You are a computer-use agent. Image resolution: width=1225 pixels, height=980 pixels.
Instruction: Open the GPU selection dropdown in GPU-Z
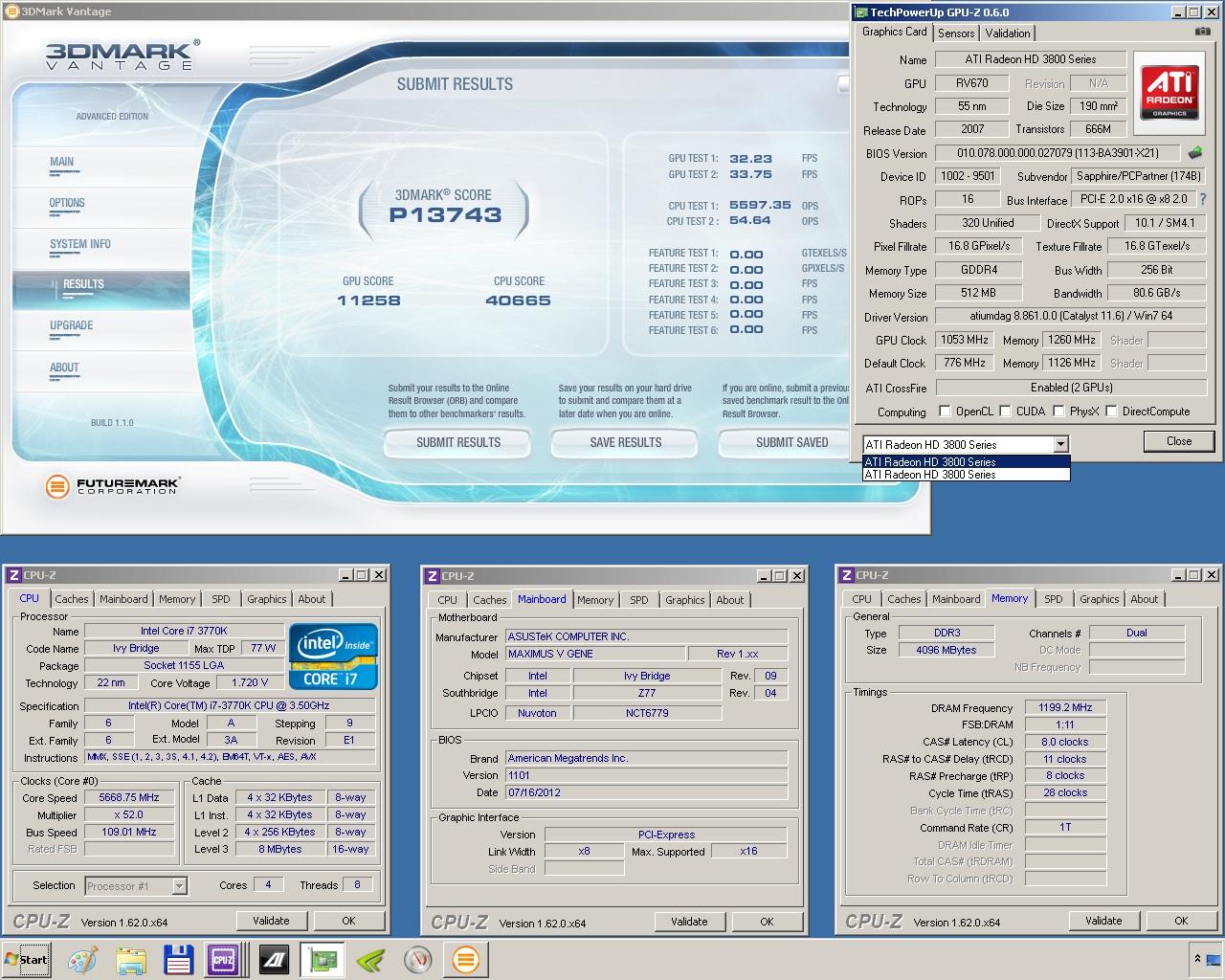pos(1059,444)
